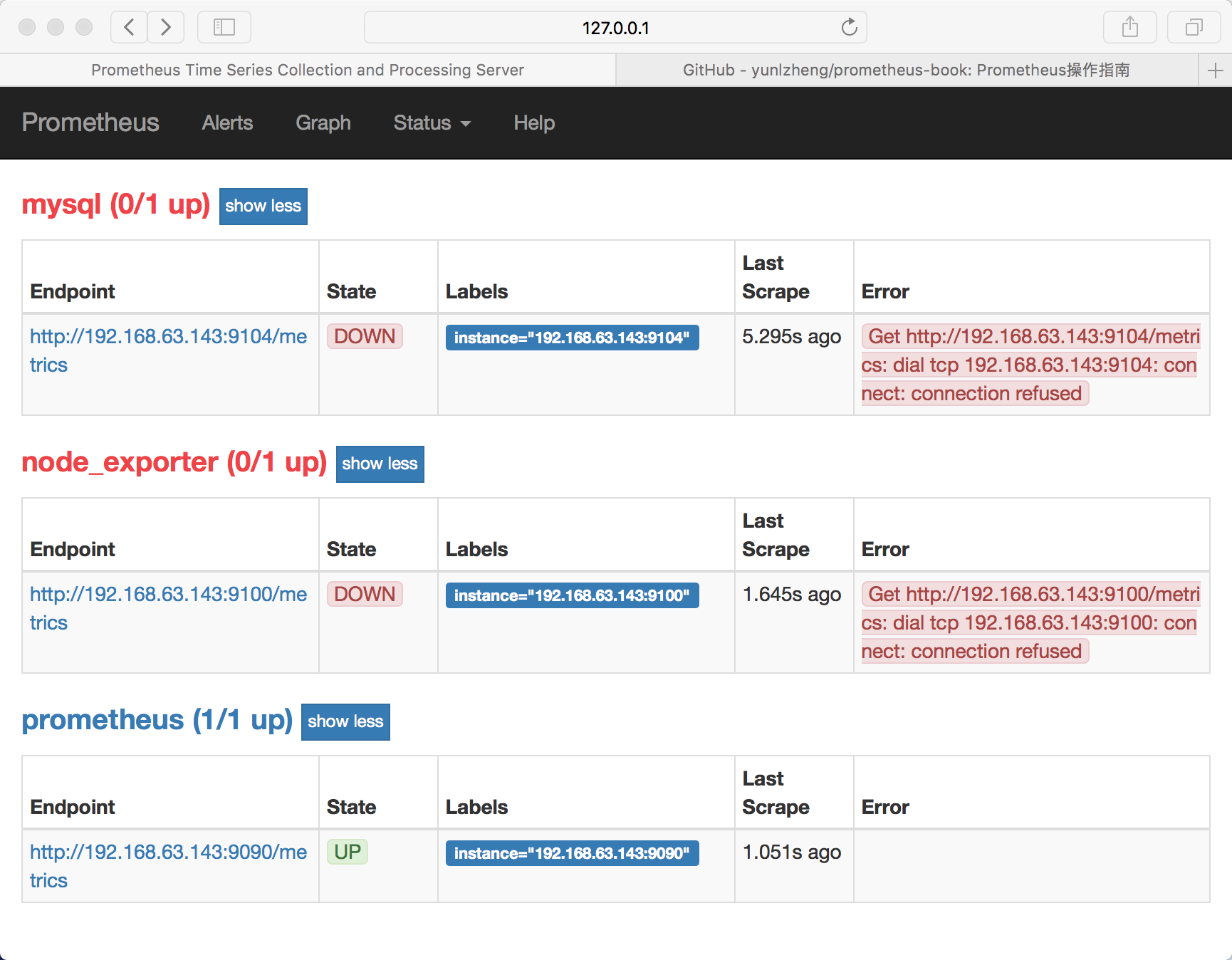The height and width of the screenshot is (960, 1232).
Task: Expand the Status dropdown menu
Action: click(x=432, y=122)
